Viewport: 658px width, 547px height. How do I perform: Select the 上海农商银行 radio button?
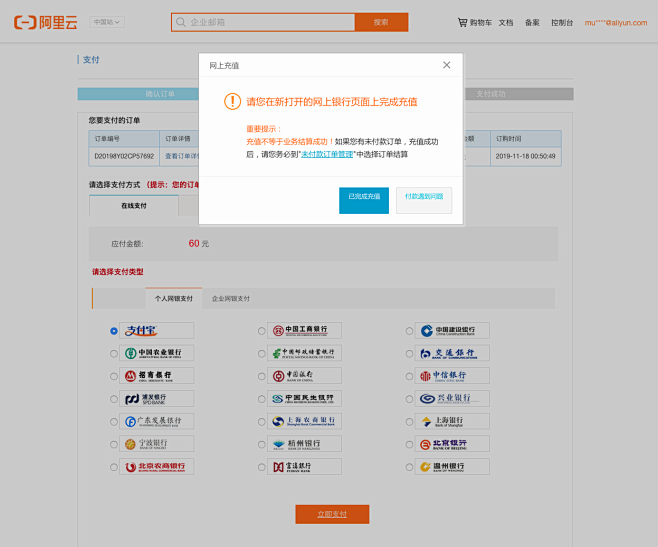coord(262,422)
